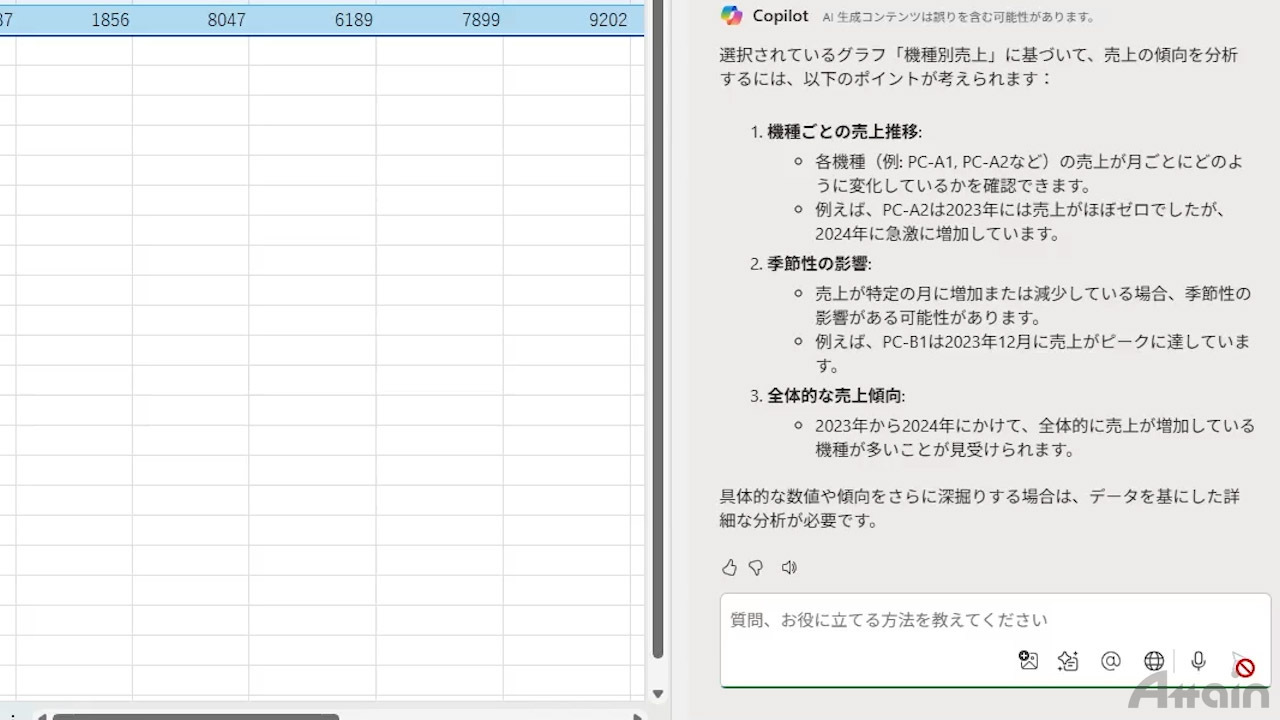Click the add image icon in the prompt box
The width and height of the screenshot is (1280, 720).
click(x=1028, y=660)
